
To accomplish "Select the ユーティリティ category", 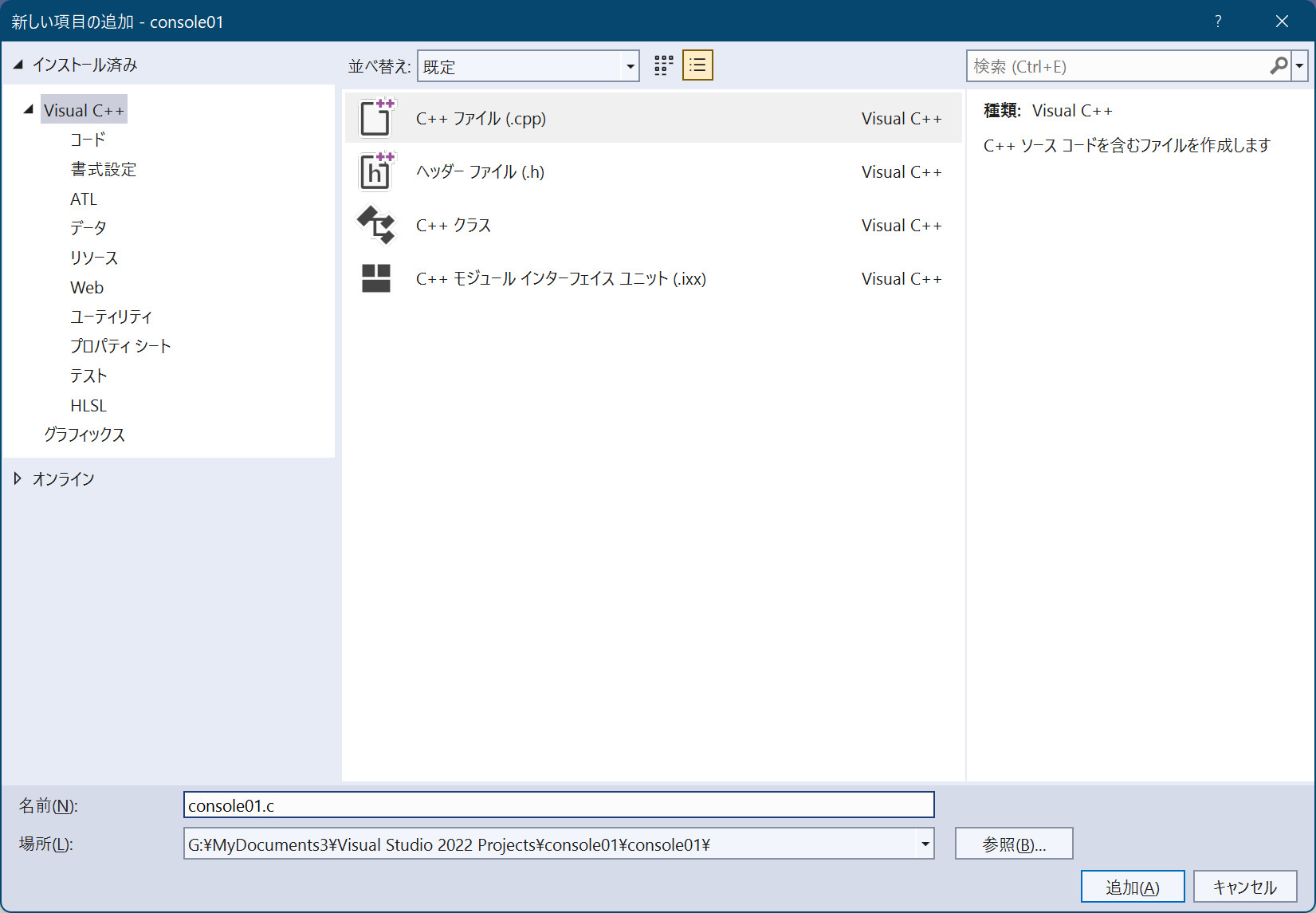I will 111,317.
